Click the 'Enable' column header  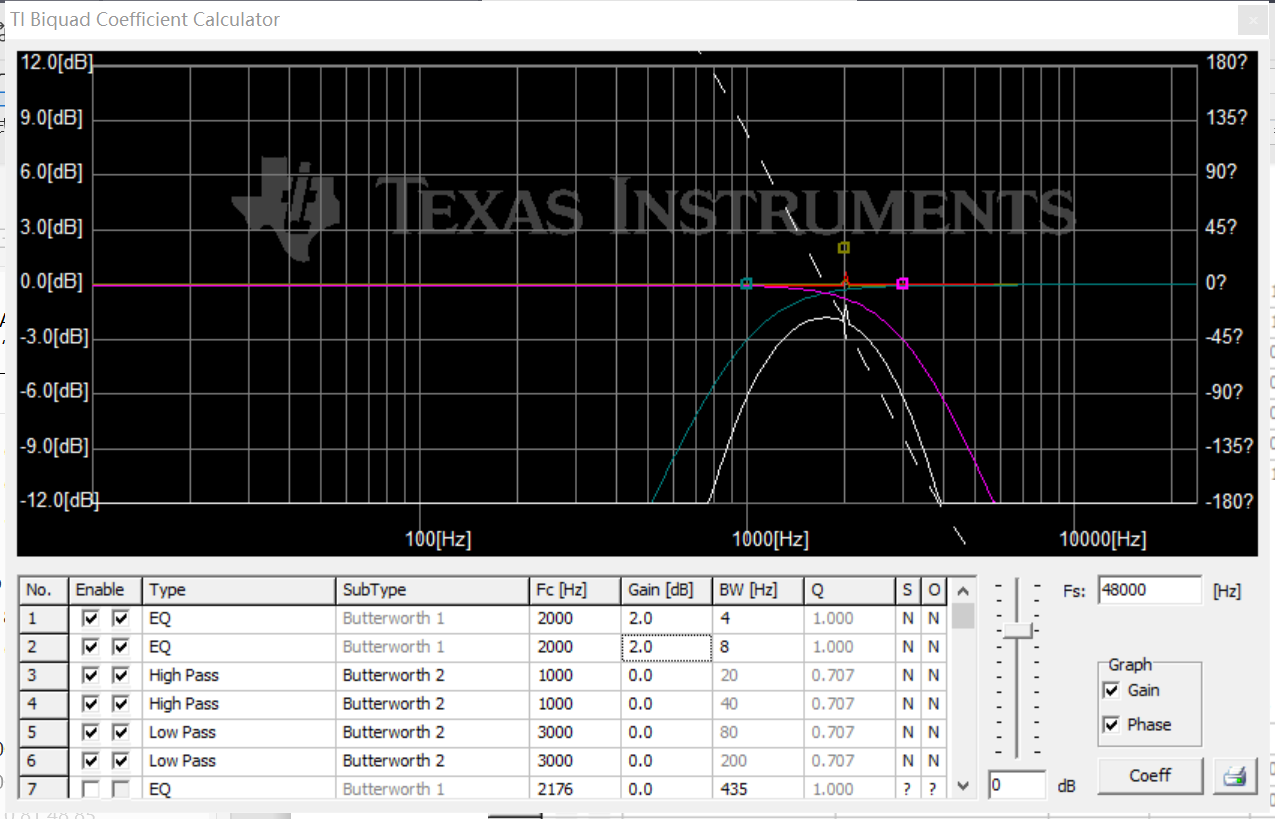(x=105, y=590)
